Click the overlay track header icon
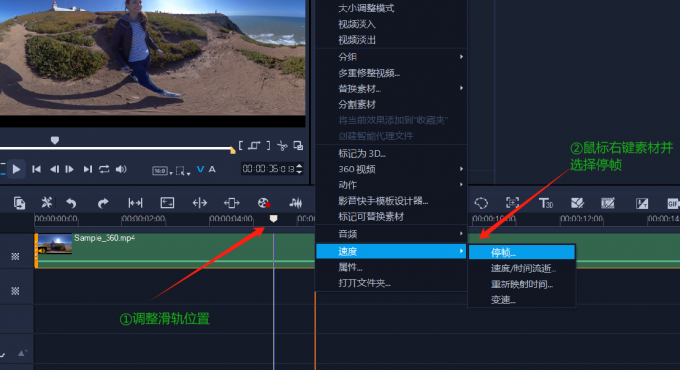Viewport: 680px width, 370px height. pyautogui.click(x=15, y=291)
